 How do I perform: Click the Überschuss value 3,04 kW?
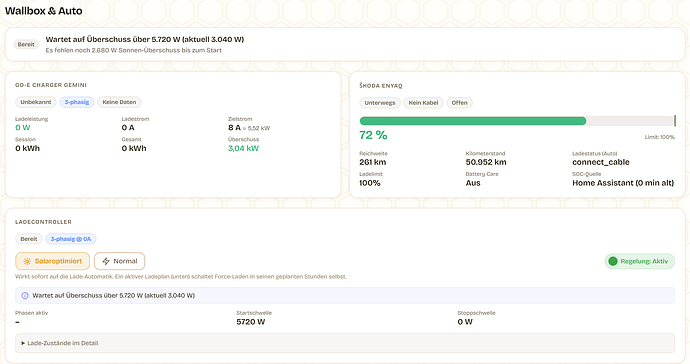click(x=243, y=148)
